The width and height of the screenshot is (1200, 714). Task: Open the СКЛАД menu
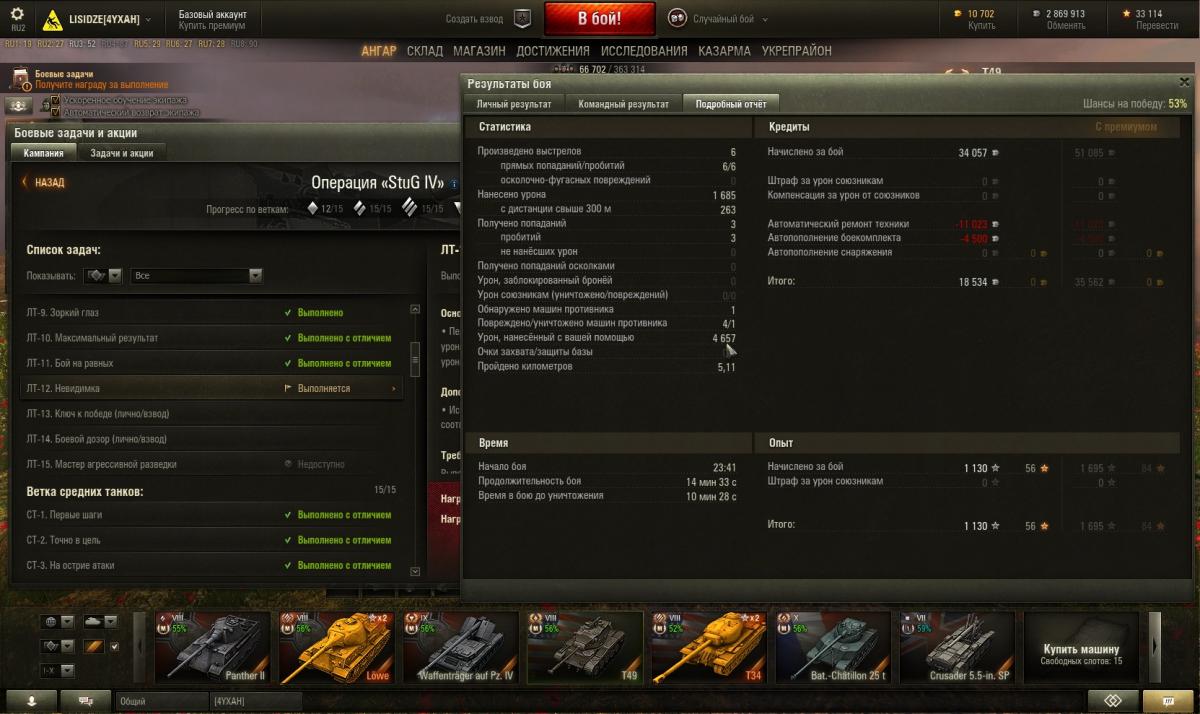tap(425, 51)
